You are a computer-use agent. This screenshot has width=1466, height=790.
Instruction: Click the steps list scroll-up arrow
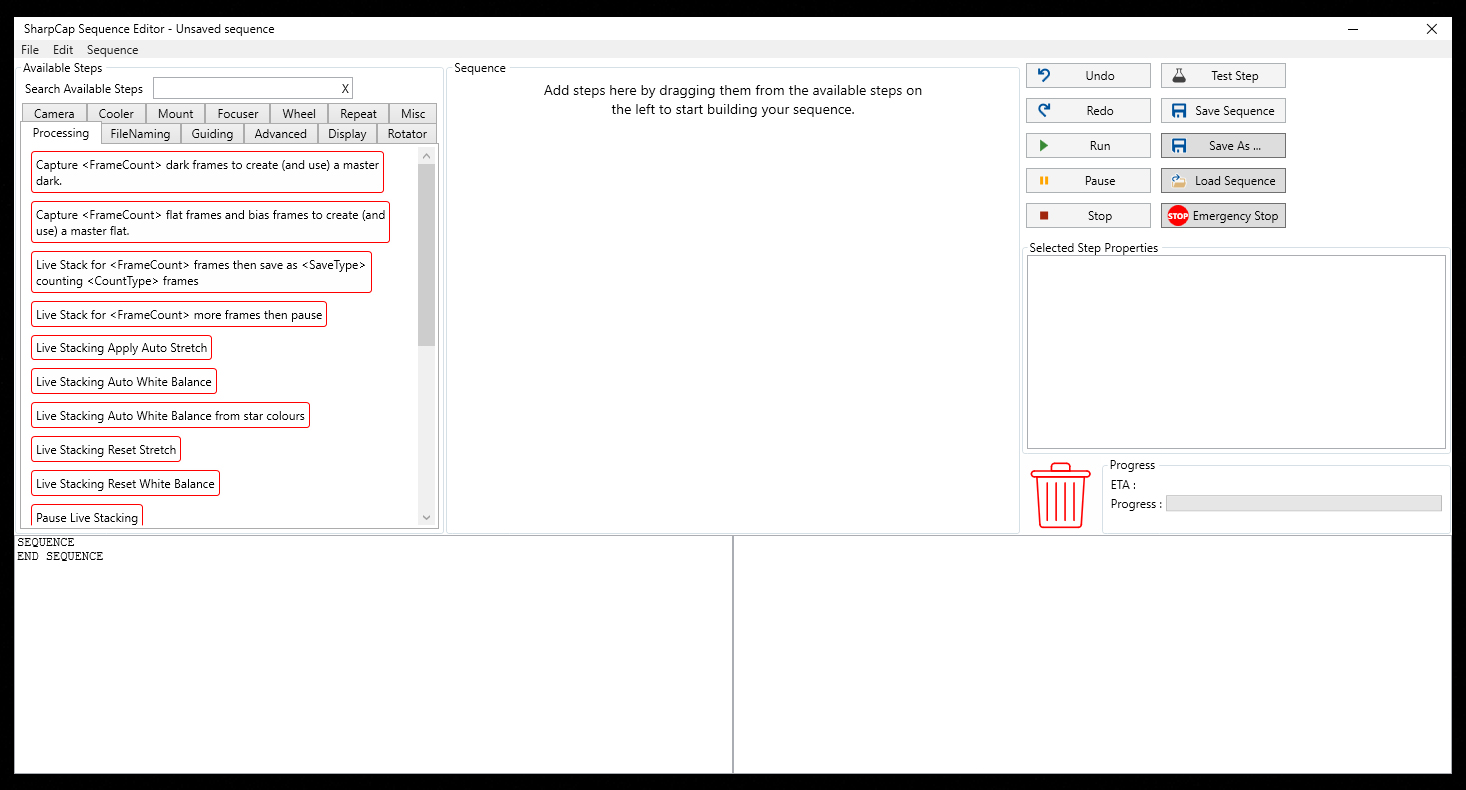pos(427,155)
